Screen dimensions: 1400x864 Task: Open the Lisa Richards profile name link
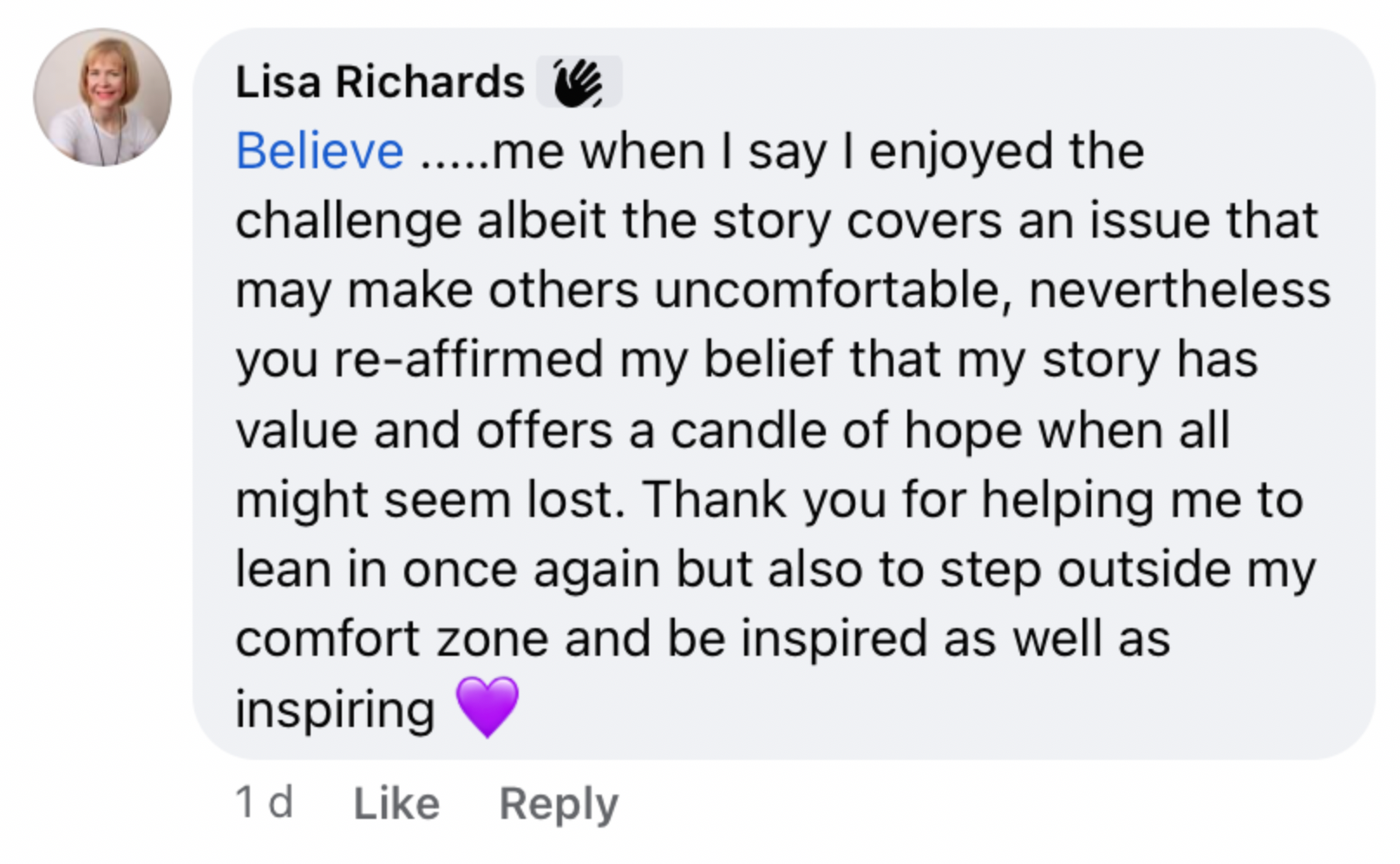point(379,82)
